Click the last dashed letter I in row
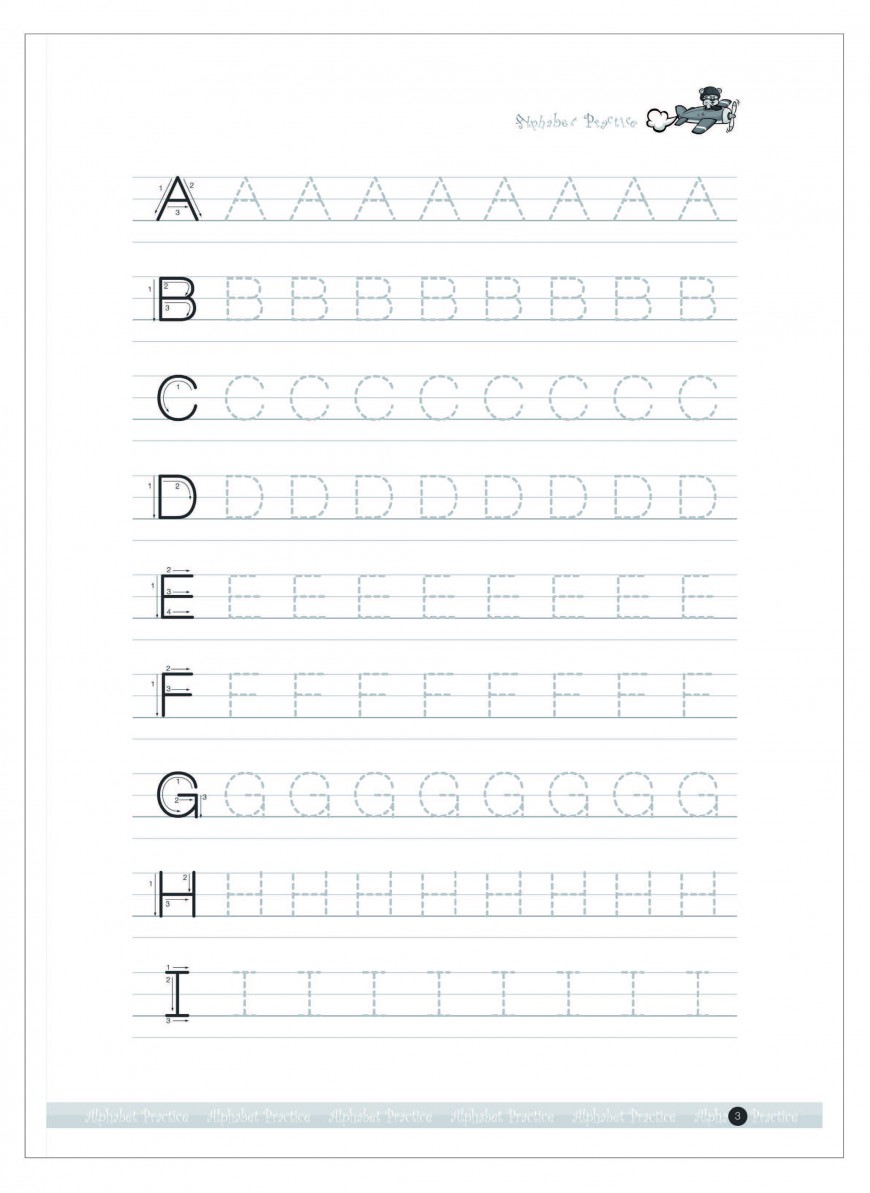The height and width of the screenshot is (1193, 870). 698,992
